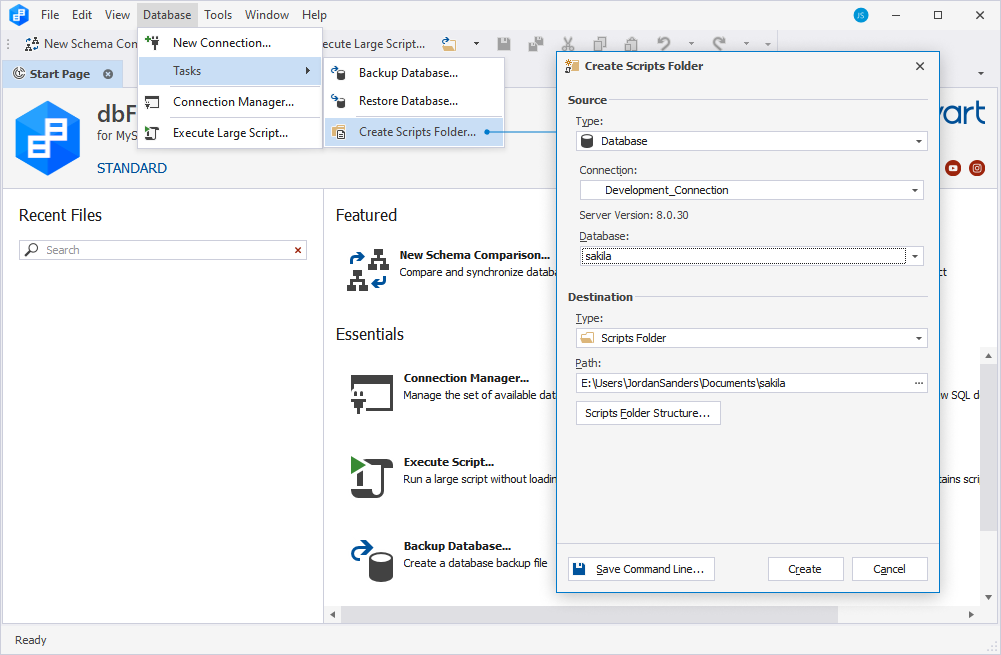Click the Backup Database cylinder icon
Screen dimensions: 1001x655
click(x=372, y=561)
